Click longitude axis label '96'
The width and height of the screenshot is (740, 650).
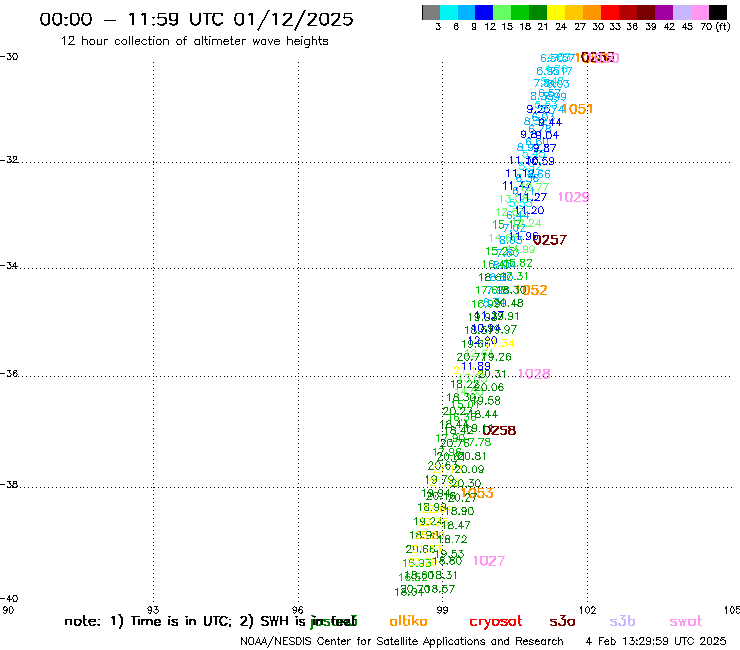(x=298, y=610)
